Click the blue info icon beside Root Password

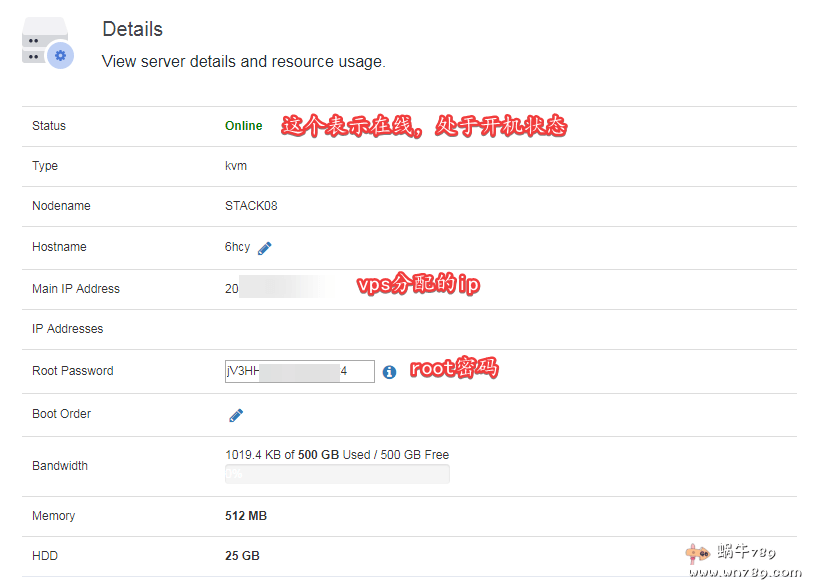(389, 372)
